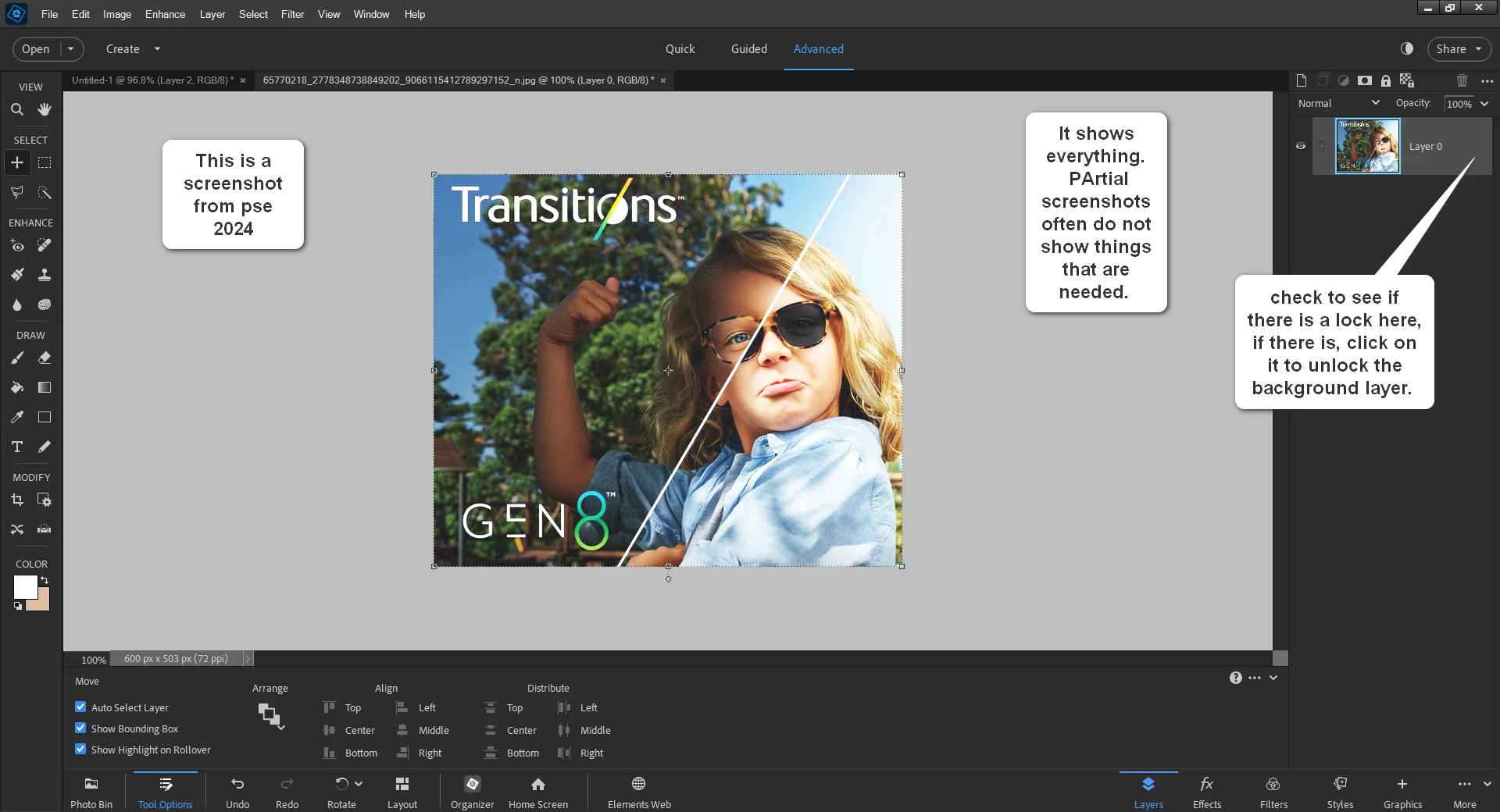Toggle the Photo Bin panel
This screenshot has height=812, width=1500.
[91, 792]
